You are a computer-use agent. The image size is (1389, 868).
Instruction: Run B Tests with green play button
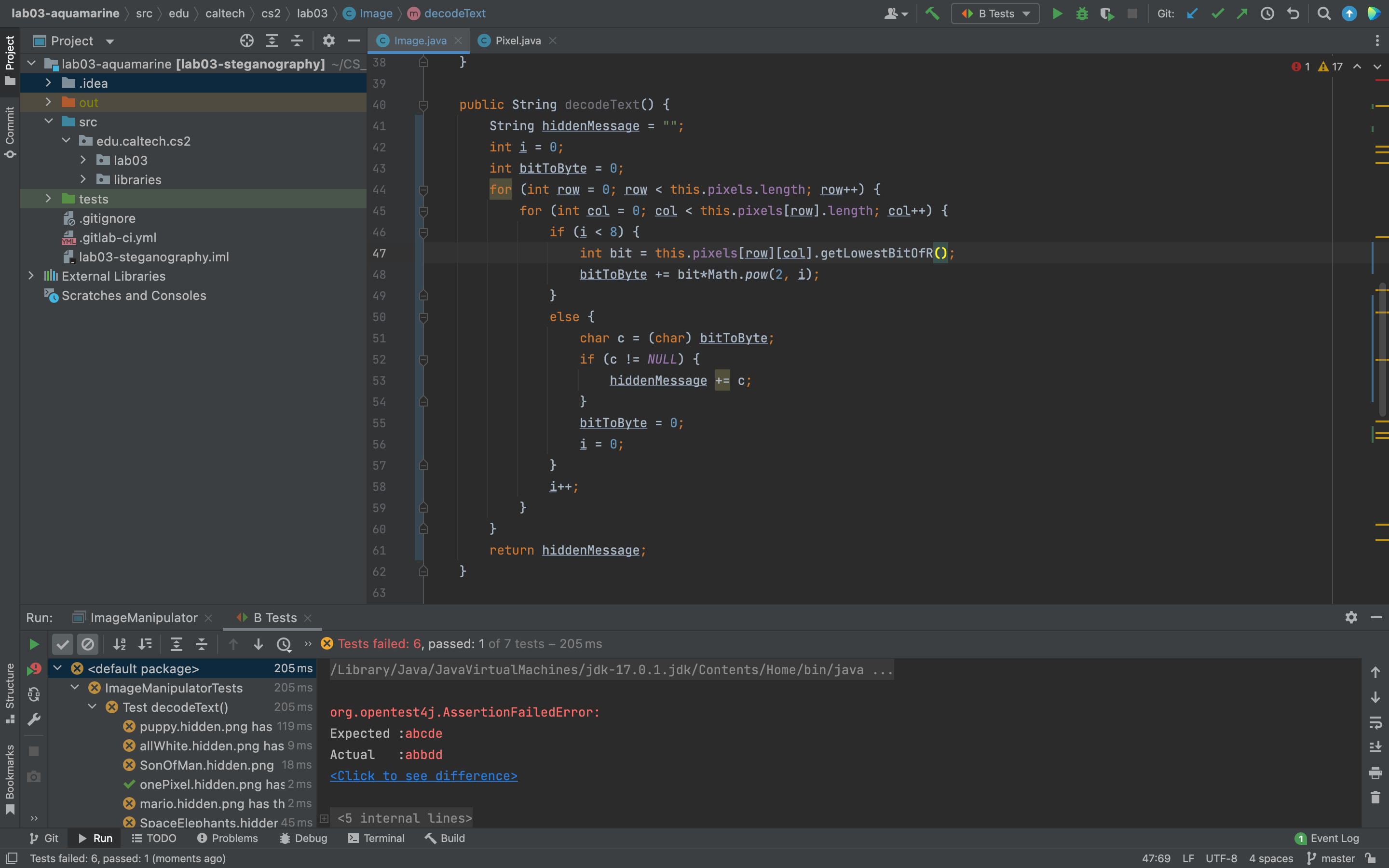[x=1057, y=13]
